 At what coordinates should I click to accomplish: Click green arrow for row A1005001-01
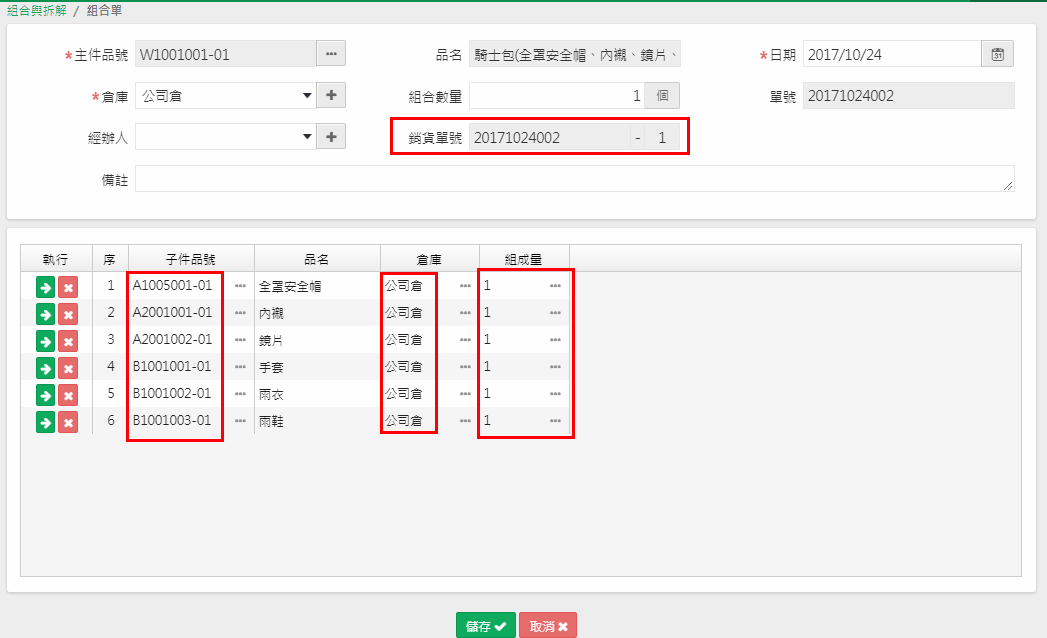45,287
